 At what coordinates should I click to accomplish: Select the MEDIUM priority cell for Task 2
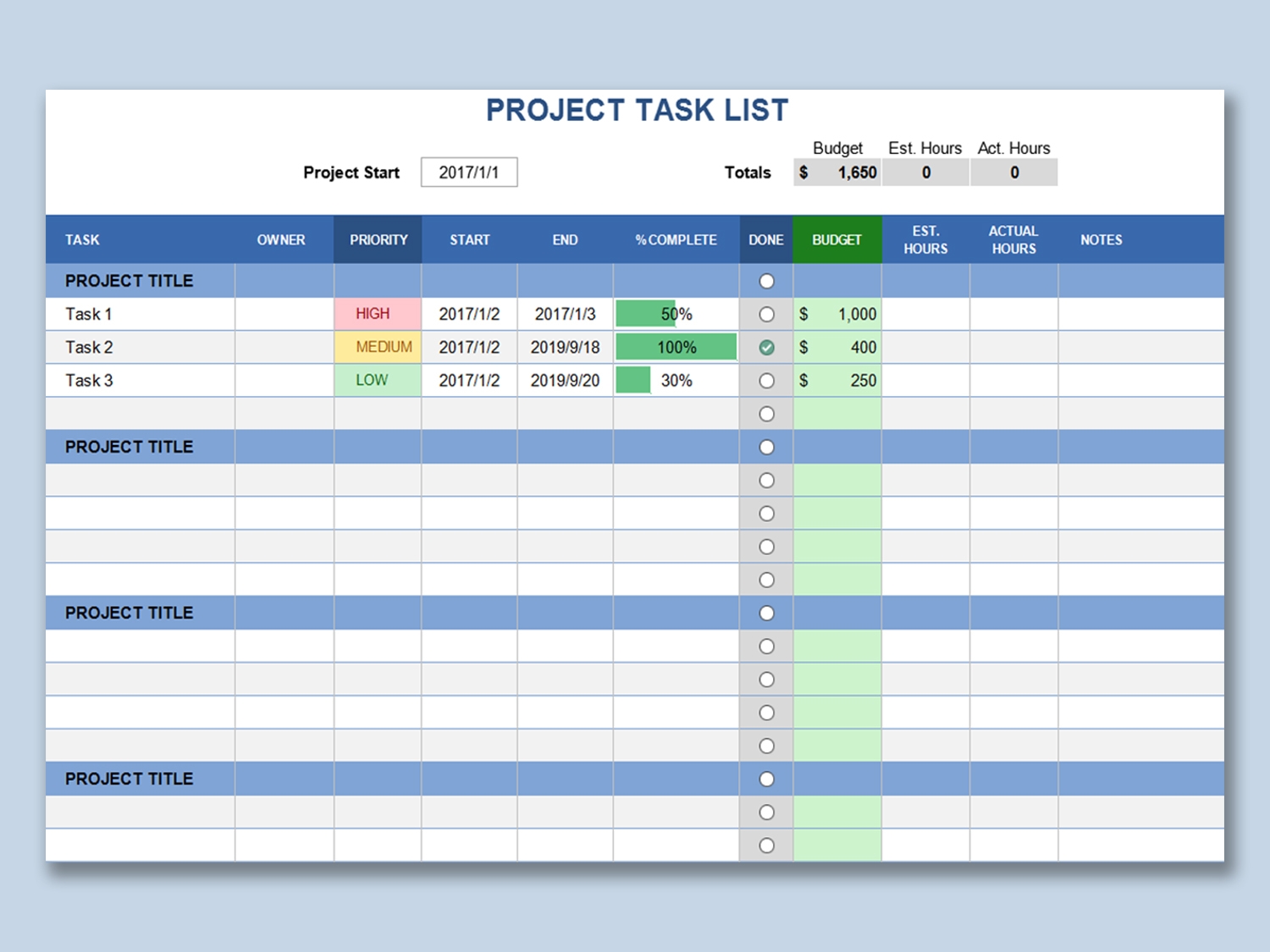pyautogui.click(x=377, y=347)
